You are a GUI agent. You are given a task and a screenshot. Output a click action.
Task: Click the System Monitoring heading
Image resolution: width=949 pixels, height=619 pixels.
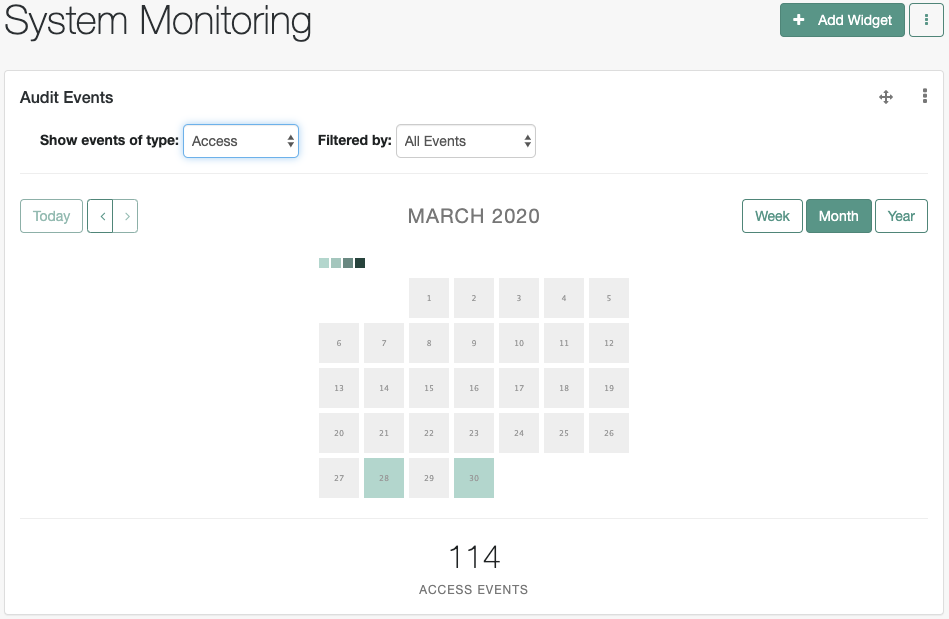coord(155,21)
